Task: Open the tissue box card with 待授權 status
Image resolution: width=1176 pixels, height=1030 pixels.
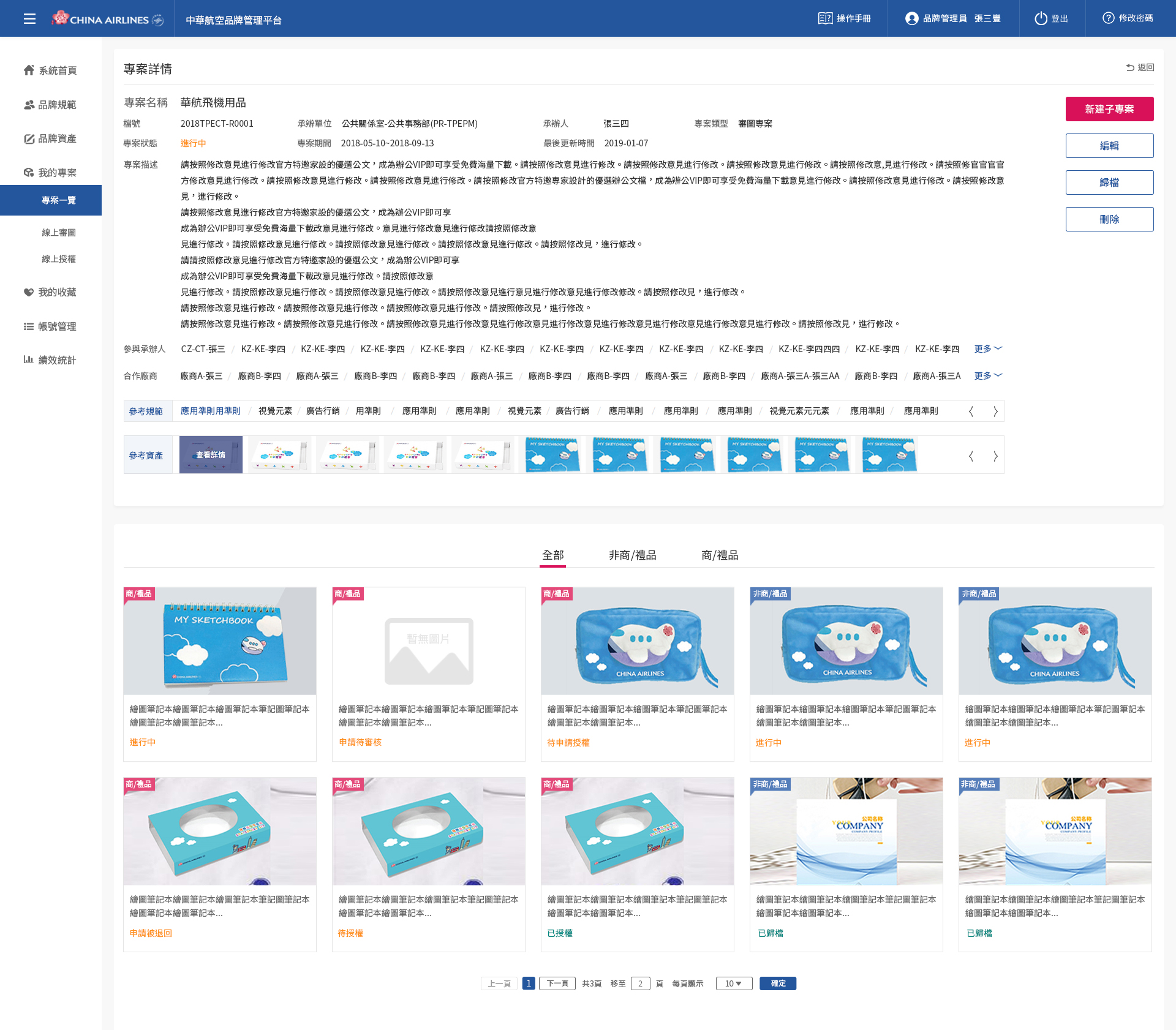Action: pos(429,864)
